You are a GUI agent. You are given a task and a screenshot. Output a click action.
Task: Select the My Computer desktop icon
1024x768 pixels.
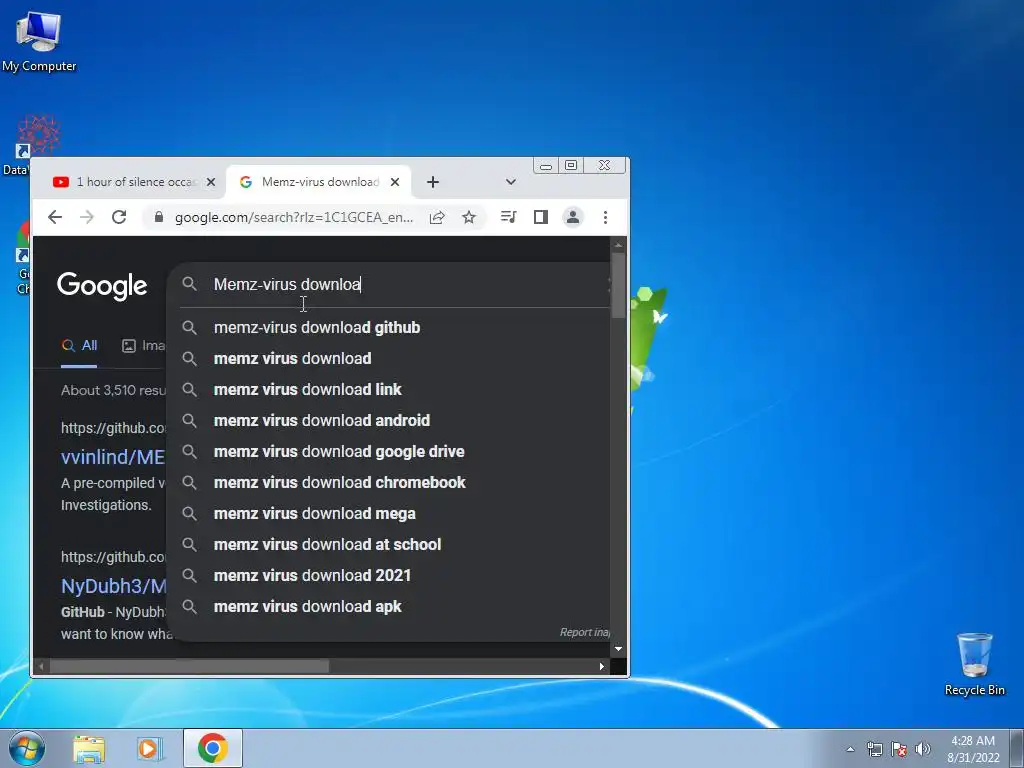tap(39, 40)
